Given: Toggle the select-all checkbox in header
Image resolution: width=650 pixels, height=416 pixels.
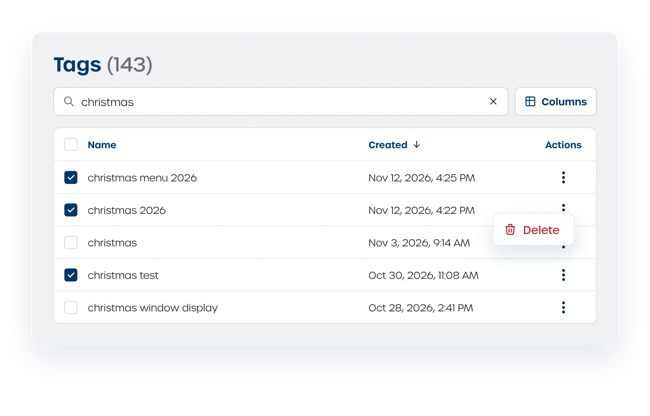Looking at the screenshot, I should coord(71,145).
